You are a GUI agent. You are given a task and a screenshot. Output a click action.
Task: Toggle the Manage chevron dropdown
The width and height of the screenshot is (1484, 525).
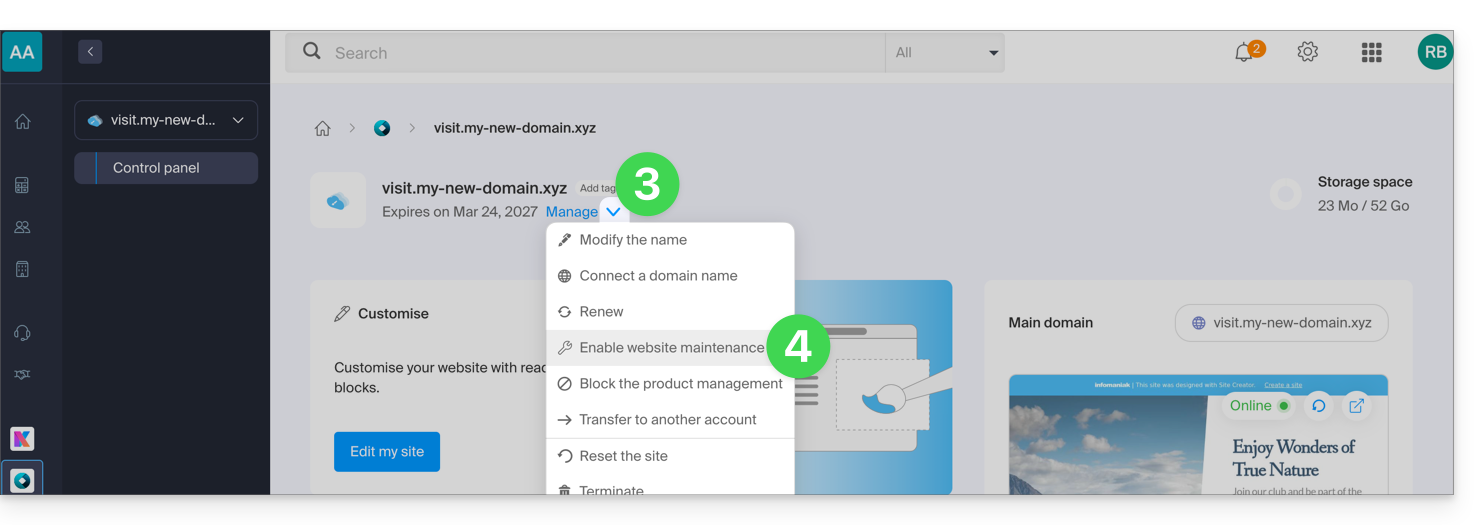coord(613,212)
